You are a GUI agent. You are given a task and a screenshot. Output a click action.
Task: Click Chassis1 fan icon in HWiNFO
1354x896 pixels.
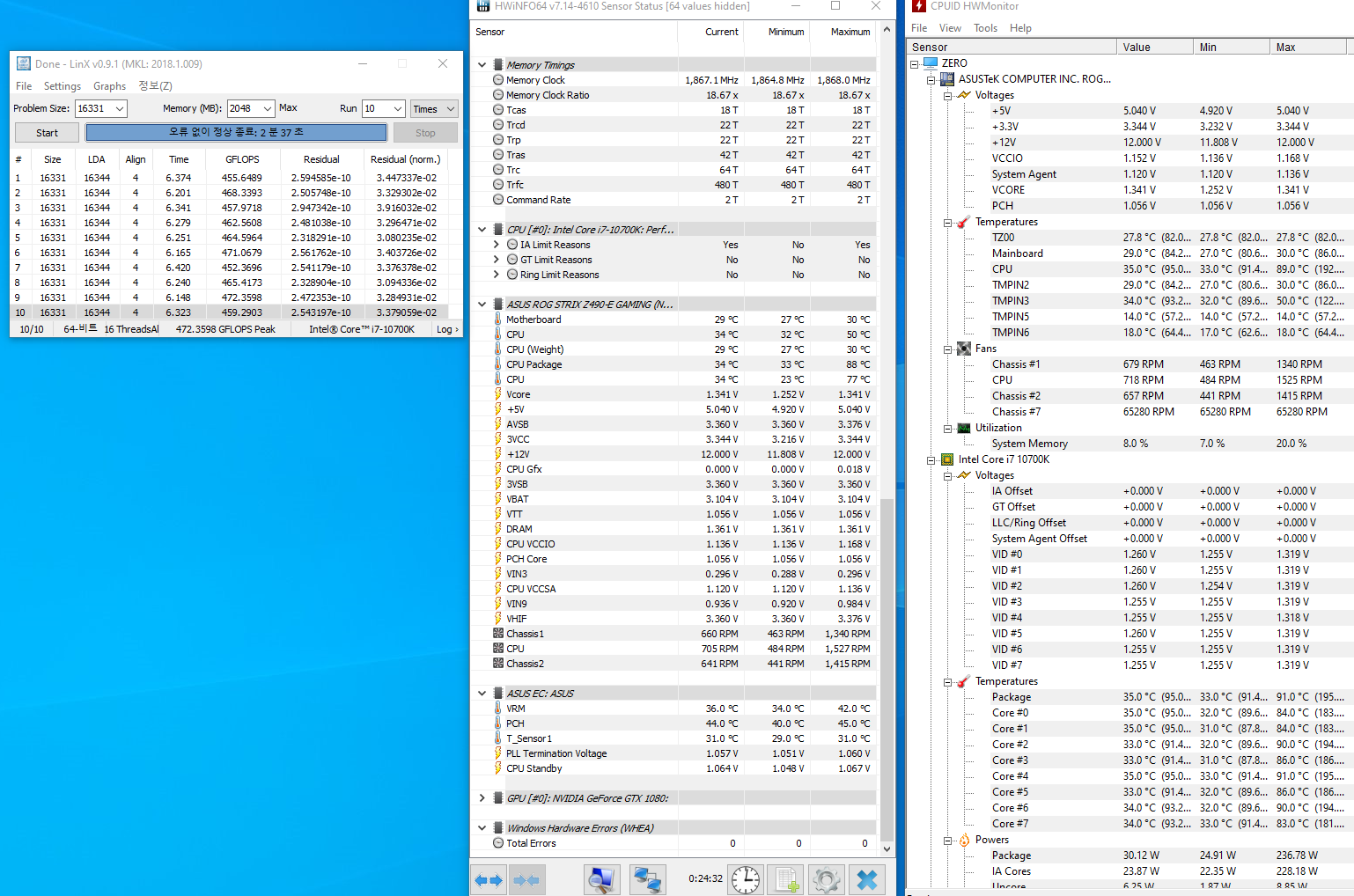(x=498, y=634)
